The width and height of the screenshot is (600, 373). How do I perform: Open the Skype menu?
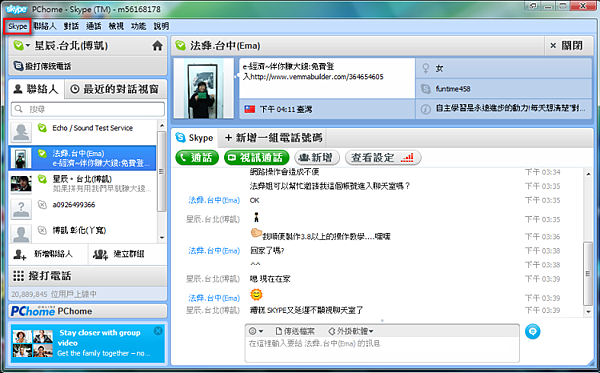pyautogui.click(x=18, y=26)
